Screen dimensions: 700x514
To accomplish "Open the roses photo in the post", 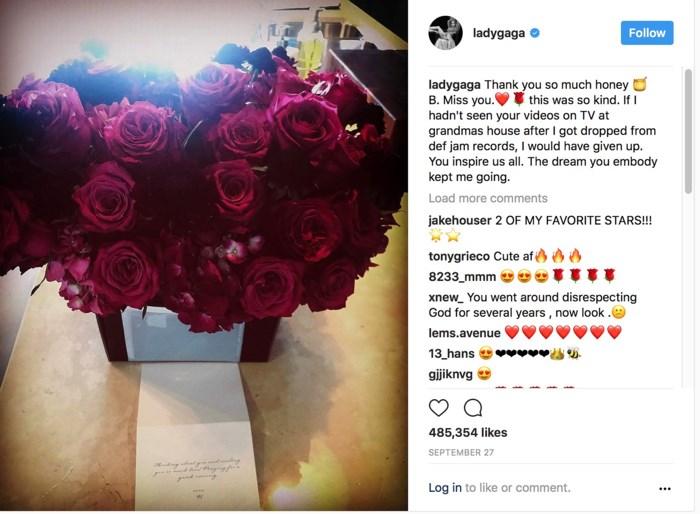I will tap(204, 255).
